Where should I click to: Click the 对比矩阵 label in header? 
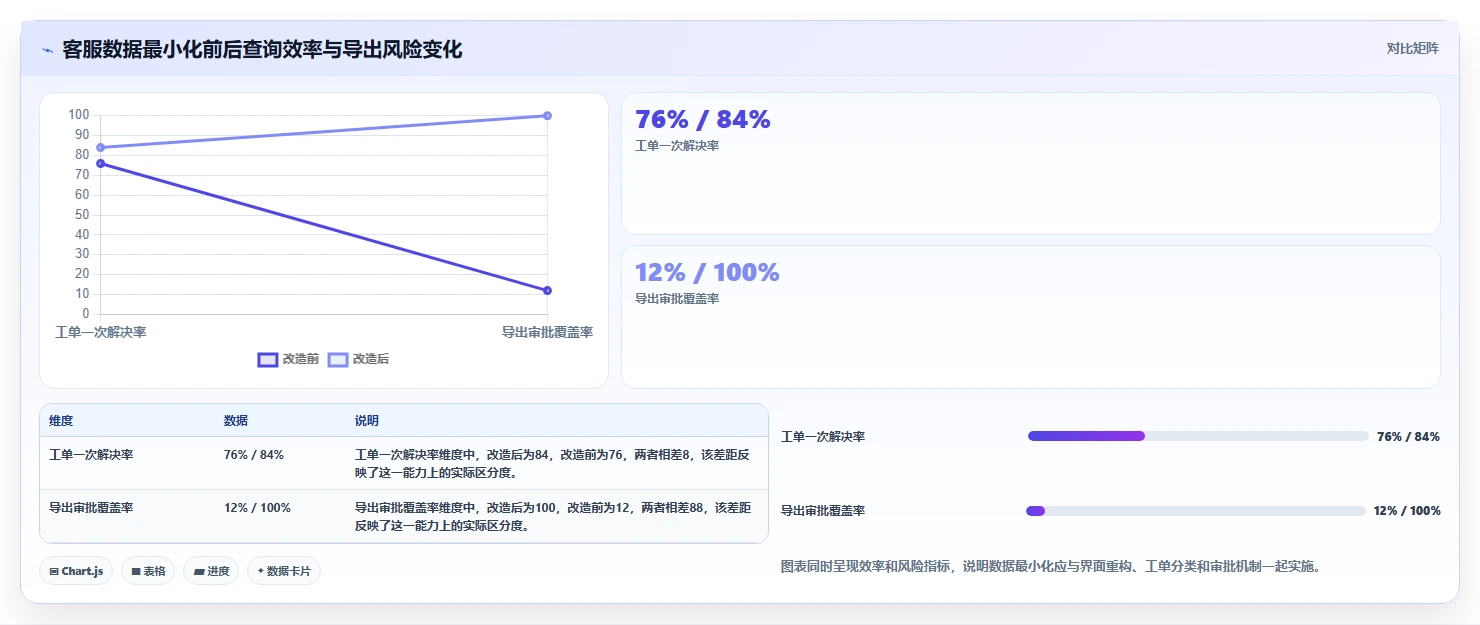click(1412, 48)
